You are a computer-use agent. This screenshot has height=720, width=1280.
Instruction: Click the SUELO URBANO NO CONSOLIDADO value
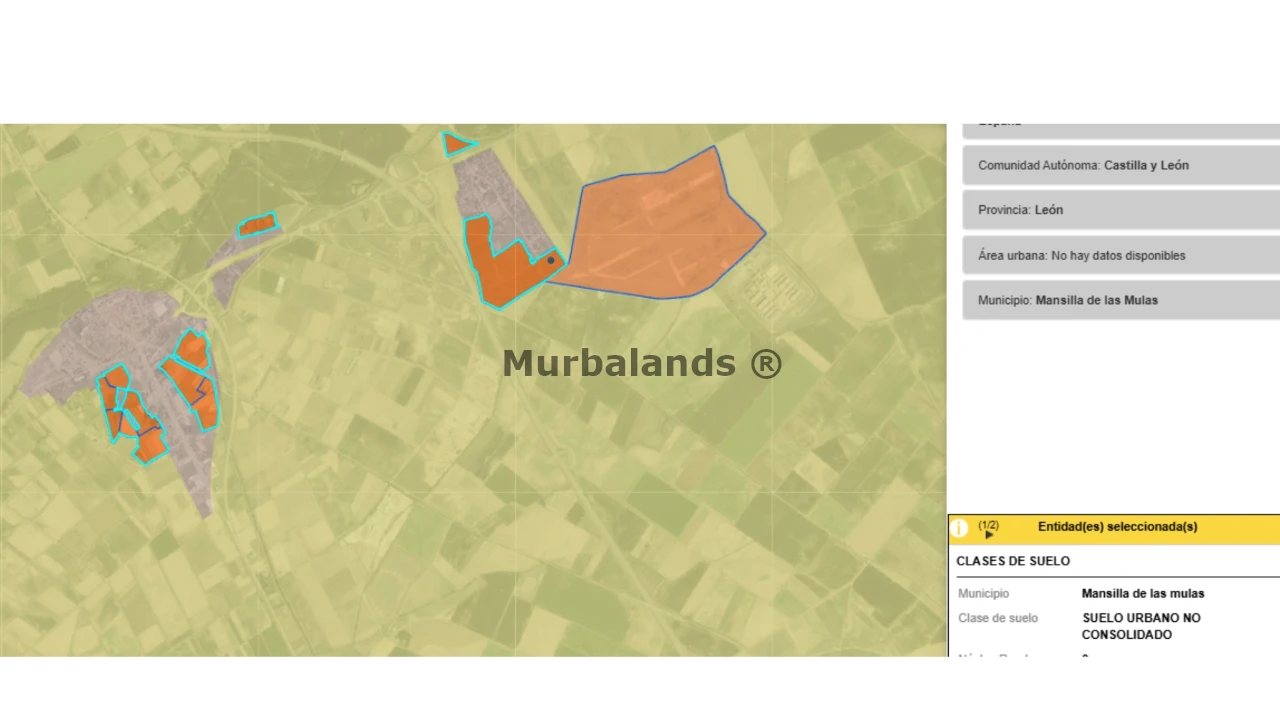point(1141,626)
